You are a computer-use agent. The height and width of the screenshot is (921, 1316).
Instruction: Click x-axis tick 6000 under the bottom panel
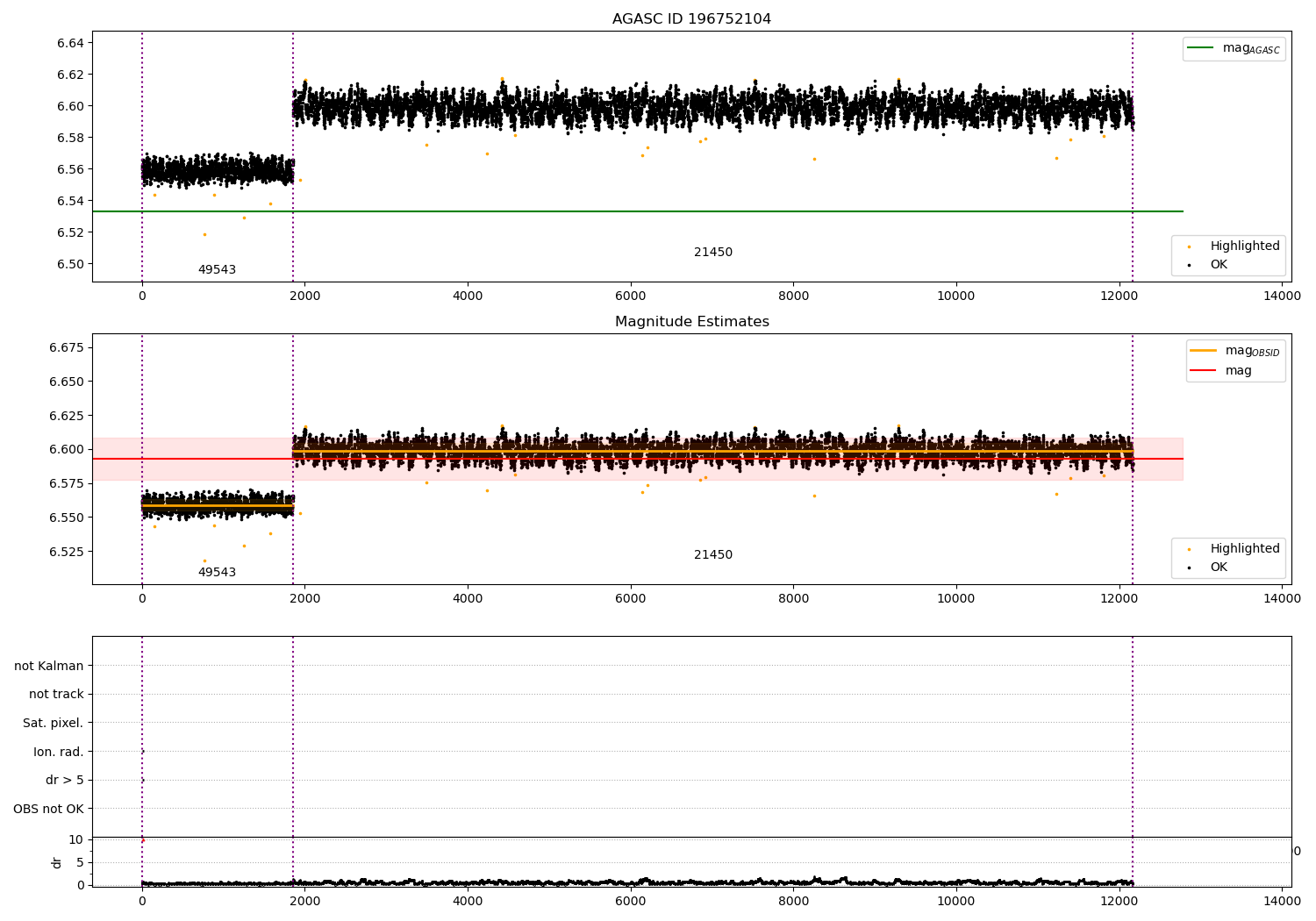(630, 902)
